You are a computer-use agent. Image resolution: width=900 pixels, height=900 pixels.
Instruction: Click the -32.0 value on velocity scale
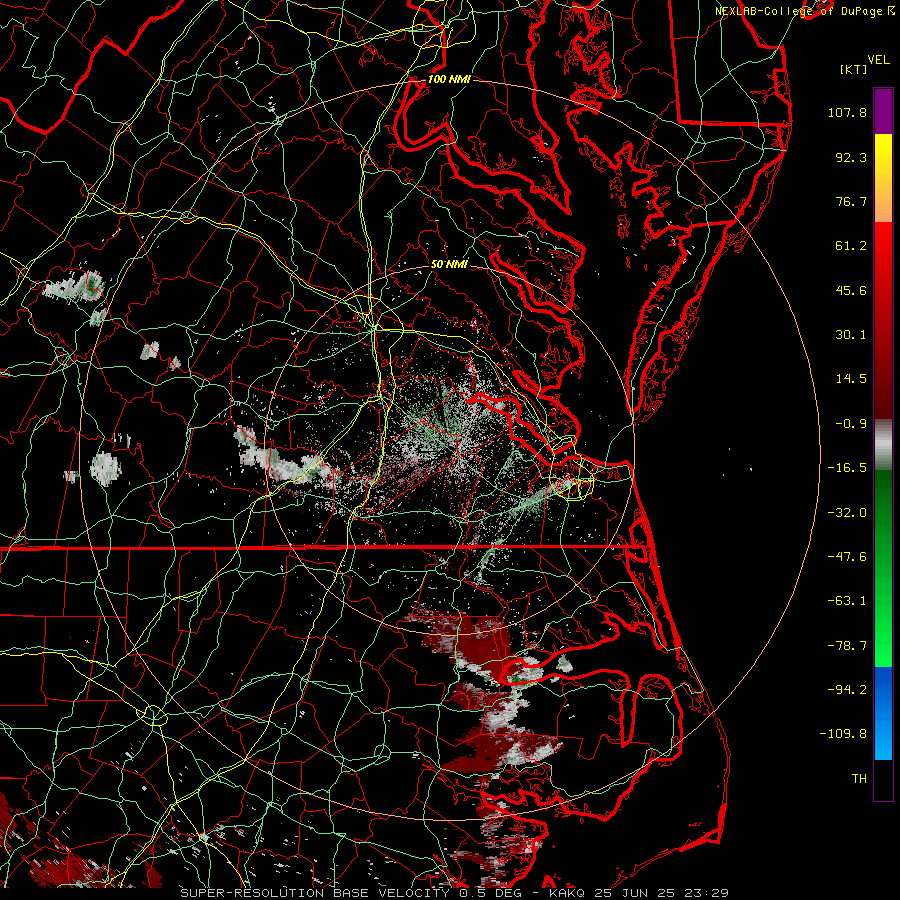(847, 513)
